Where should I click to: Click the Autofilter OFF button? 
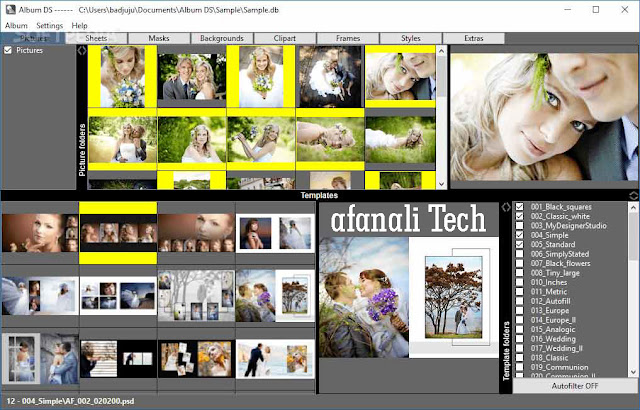coord(575,386)
